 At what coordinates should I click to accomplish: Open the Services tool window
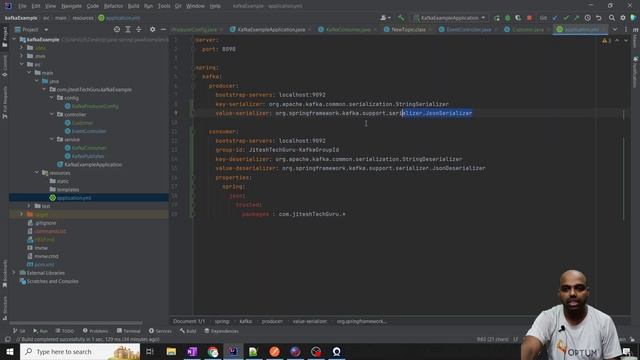[160, 331]
